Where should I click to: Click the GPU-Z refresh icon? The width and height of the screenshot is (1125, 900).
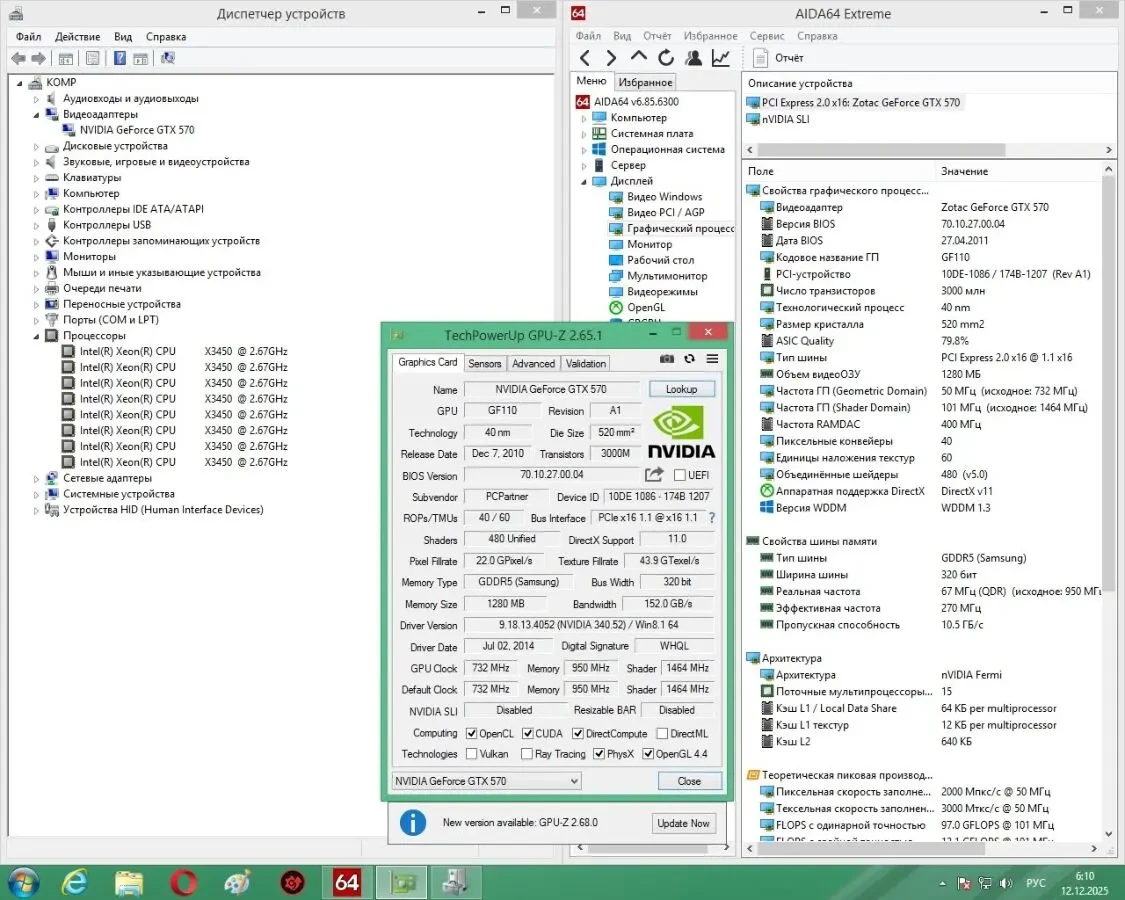[689, 359]
